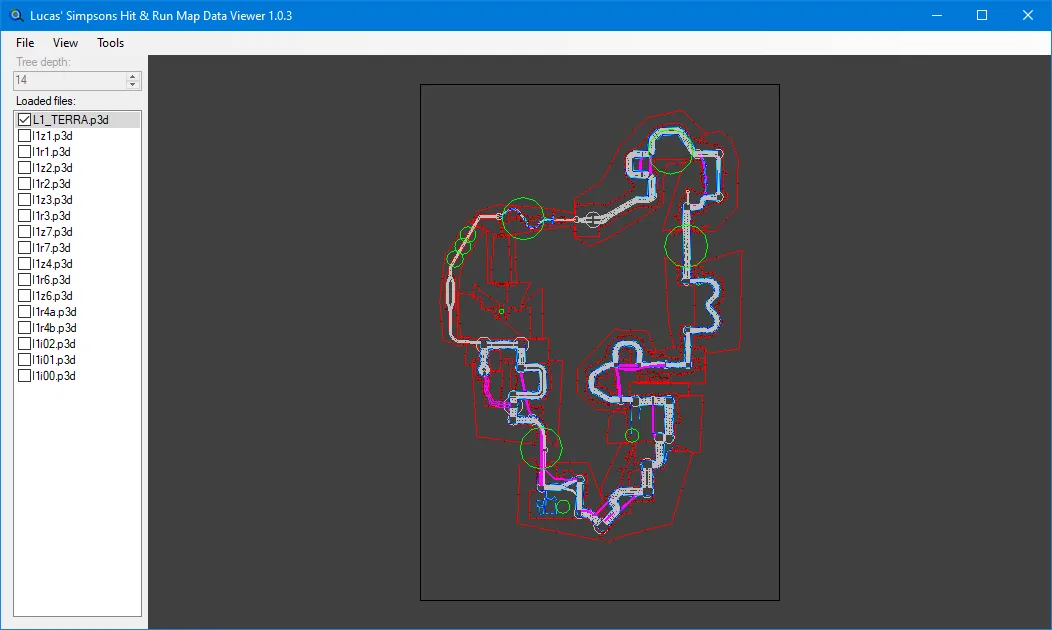Check the l1r4a.p3d checkbox
1052x630 pixels.
point(25,311)
